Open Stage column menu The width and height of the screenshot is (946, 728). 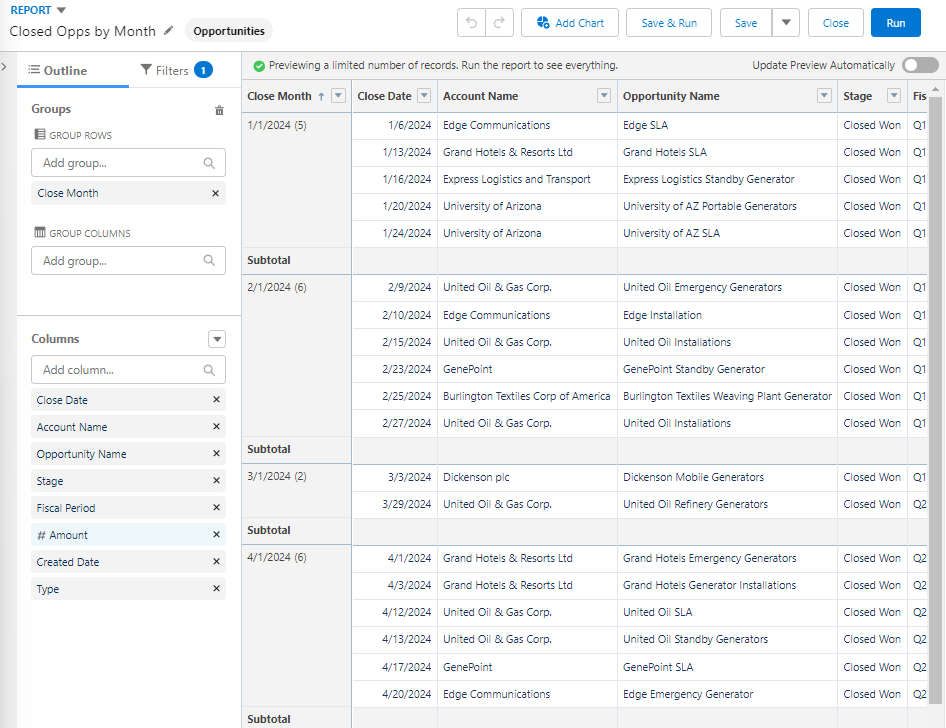[x=894, y=96]
